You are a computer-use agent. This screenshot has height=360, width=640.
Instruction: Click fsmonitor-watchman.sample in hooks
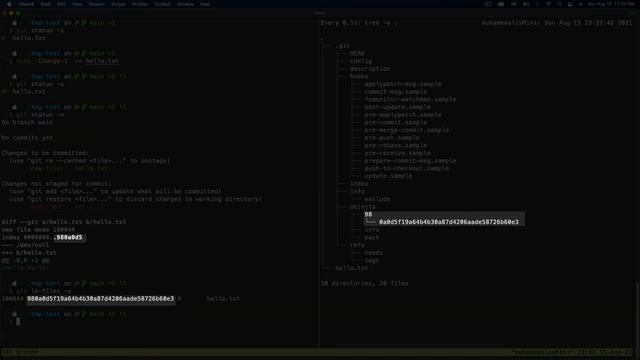410,100
